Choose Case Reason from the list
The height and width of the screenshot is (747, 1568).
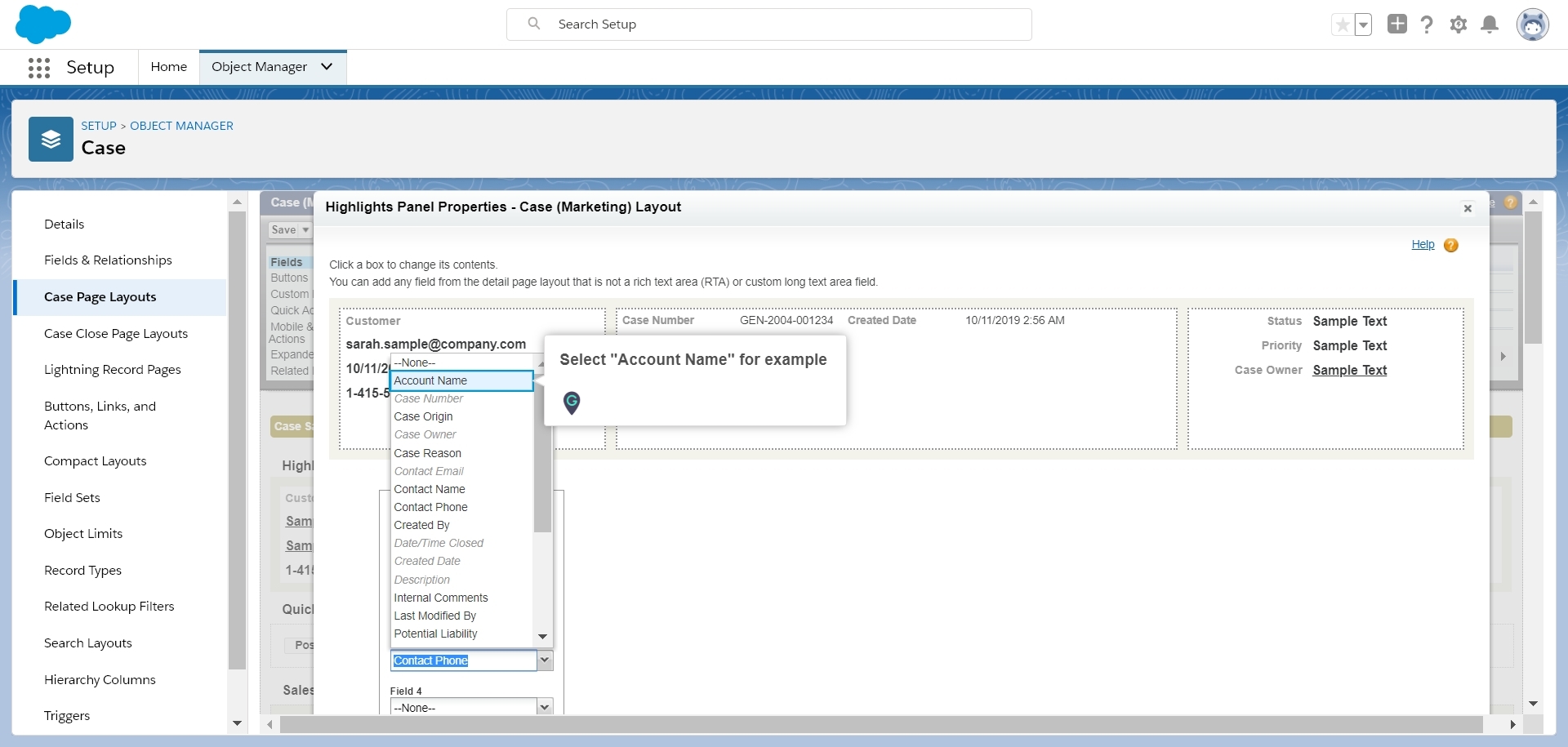point(461,453)
